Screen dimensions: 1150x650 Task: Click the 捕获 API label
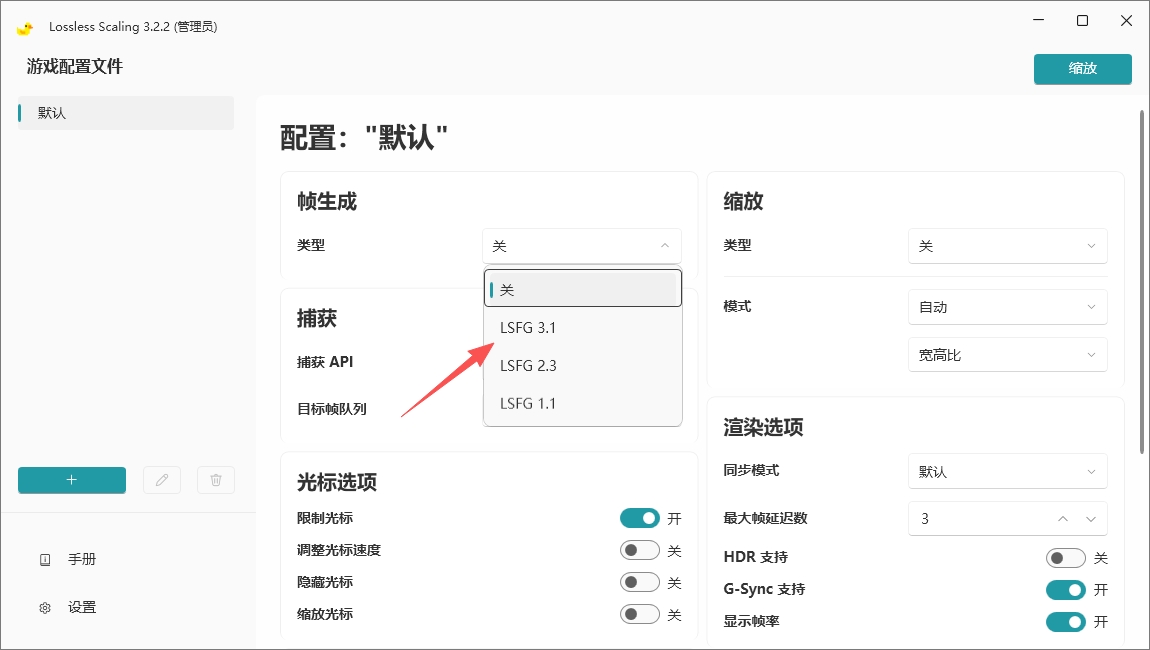325,362
